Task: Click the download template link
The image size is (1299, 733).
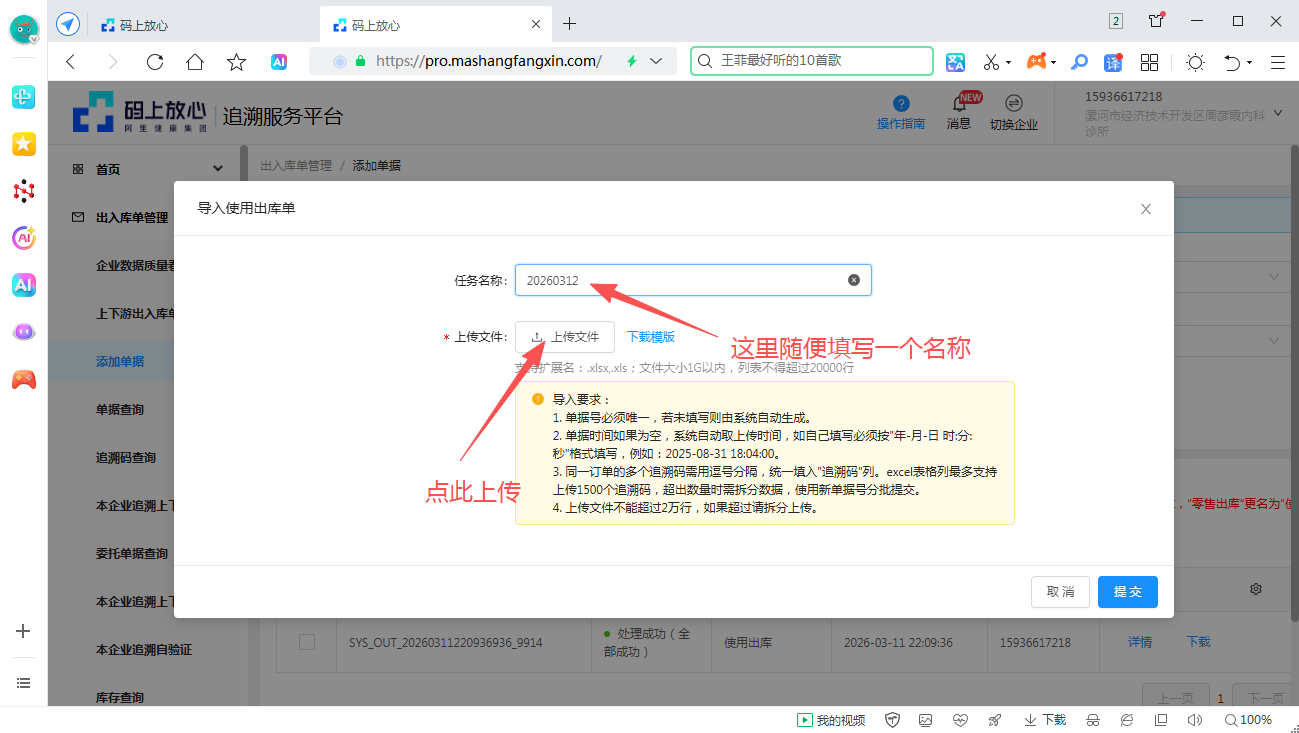Action: click(x=650, y=337)
